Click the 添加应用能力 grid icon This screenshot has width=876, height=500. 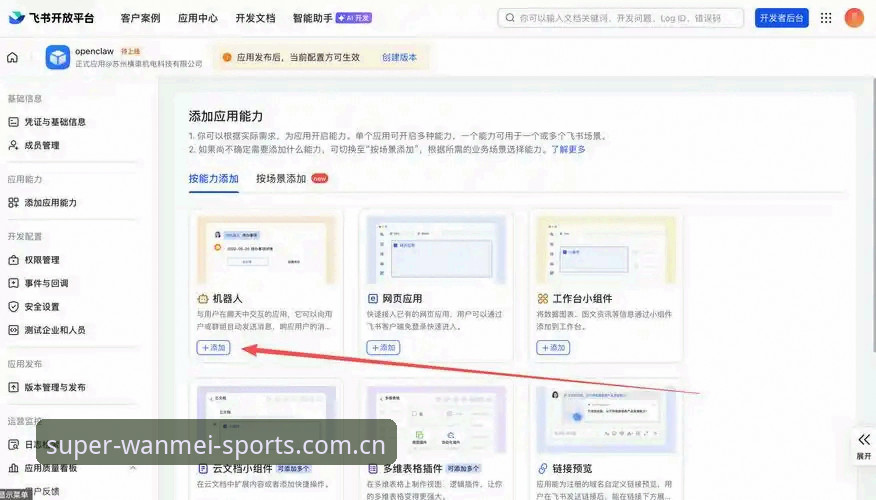[x=13, y=203]
